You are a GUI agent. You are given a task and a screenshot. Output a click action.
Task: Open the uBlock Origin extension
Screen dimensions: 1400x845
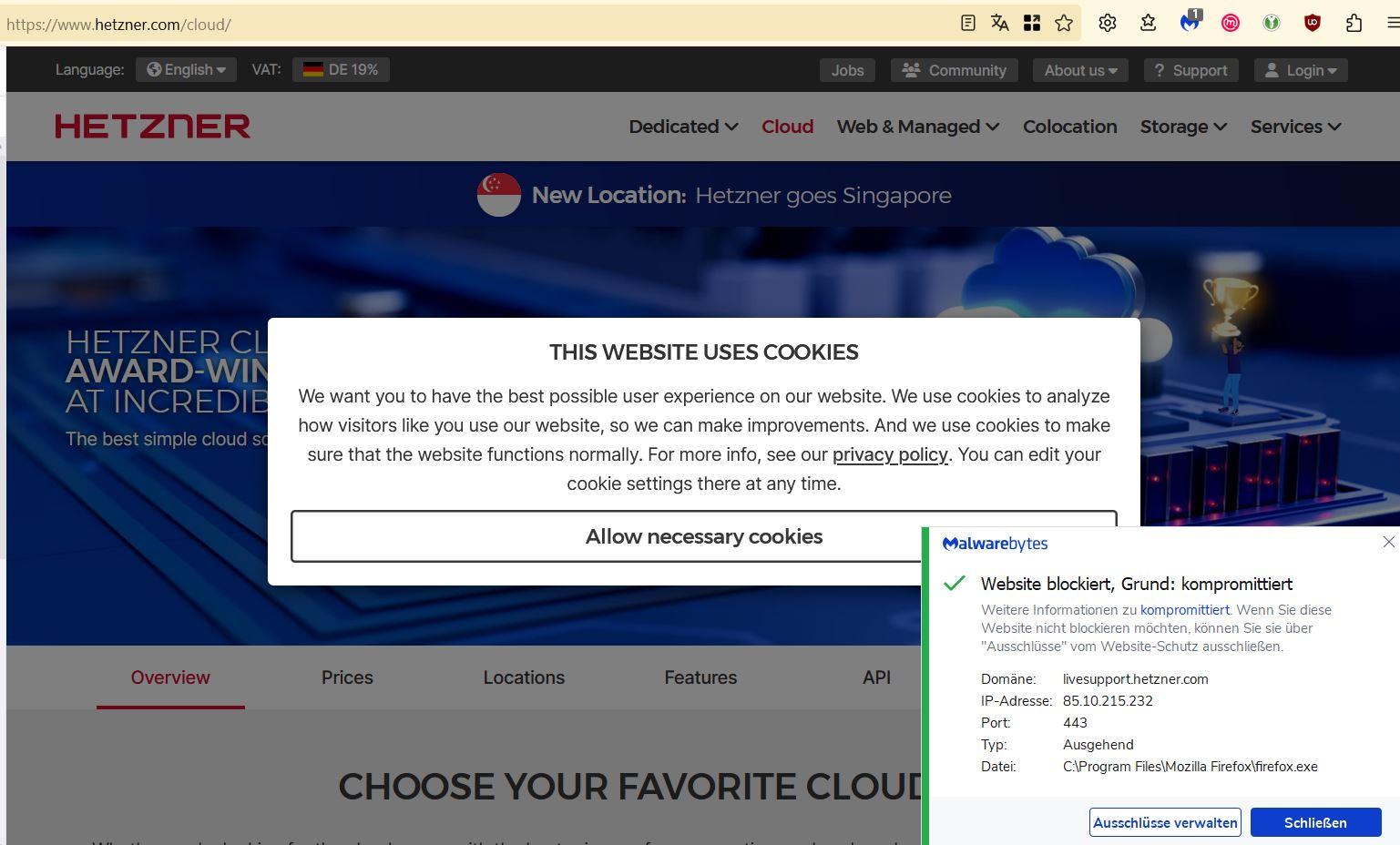pyautogui.click(x=1313, y=24)
